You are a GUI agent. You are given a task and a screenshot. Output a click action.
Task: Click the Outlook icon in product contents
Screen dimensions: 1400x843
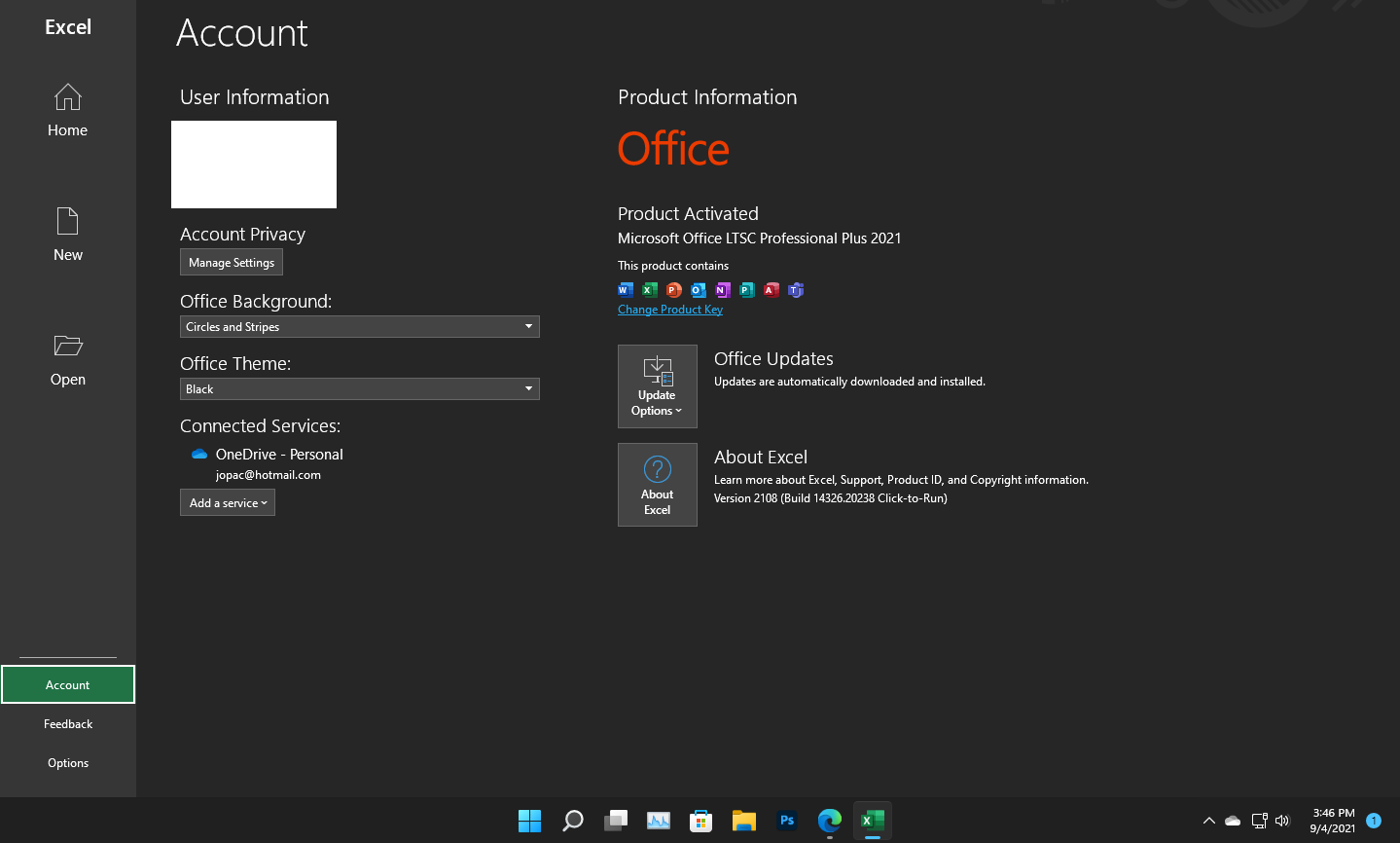(699, 289)
